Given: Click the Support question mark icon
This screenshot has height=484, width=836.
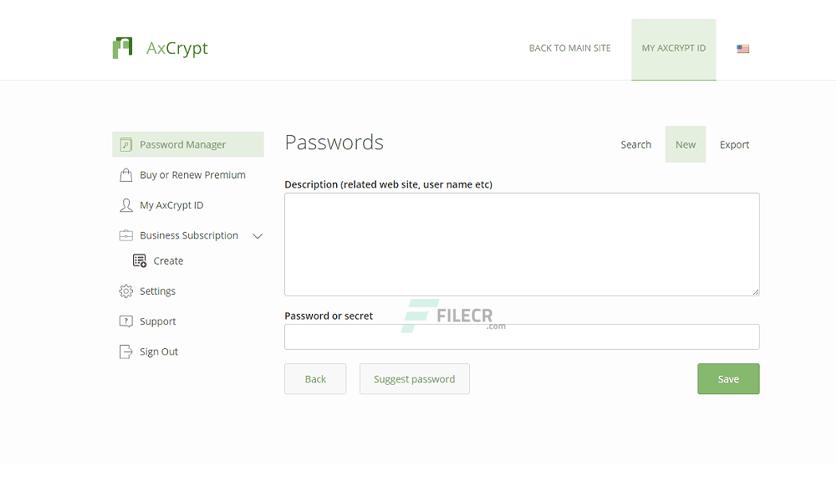Looking at the screenshot, I should click(x=126, y=321).
